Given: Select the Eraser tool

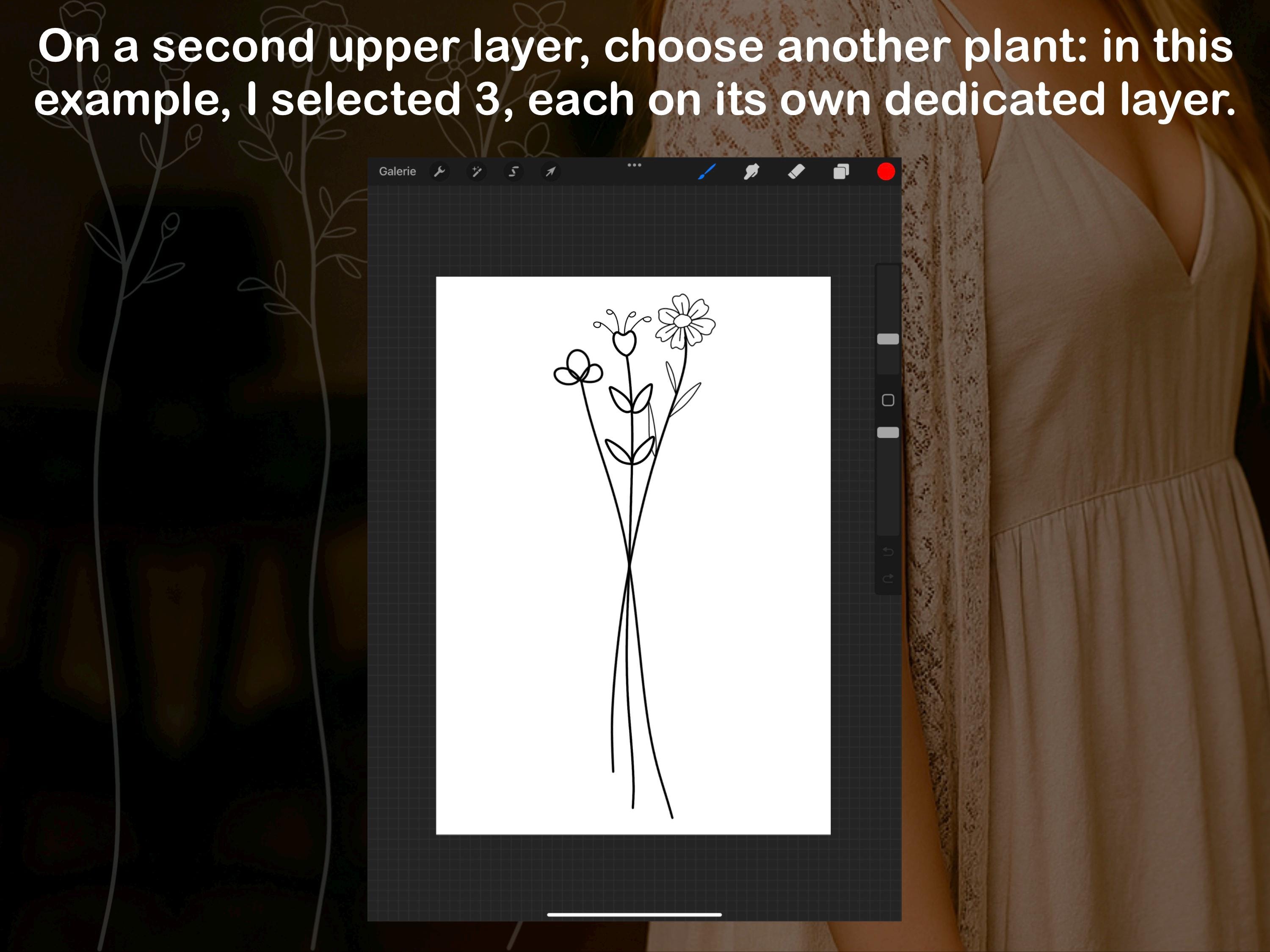Looking at the screenshot, I should tap(796, 172).
